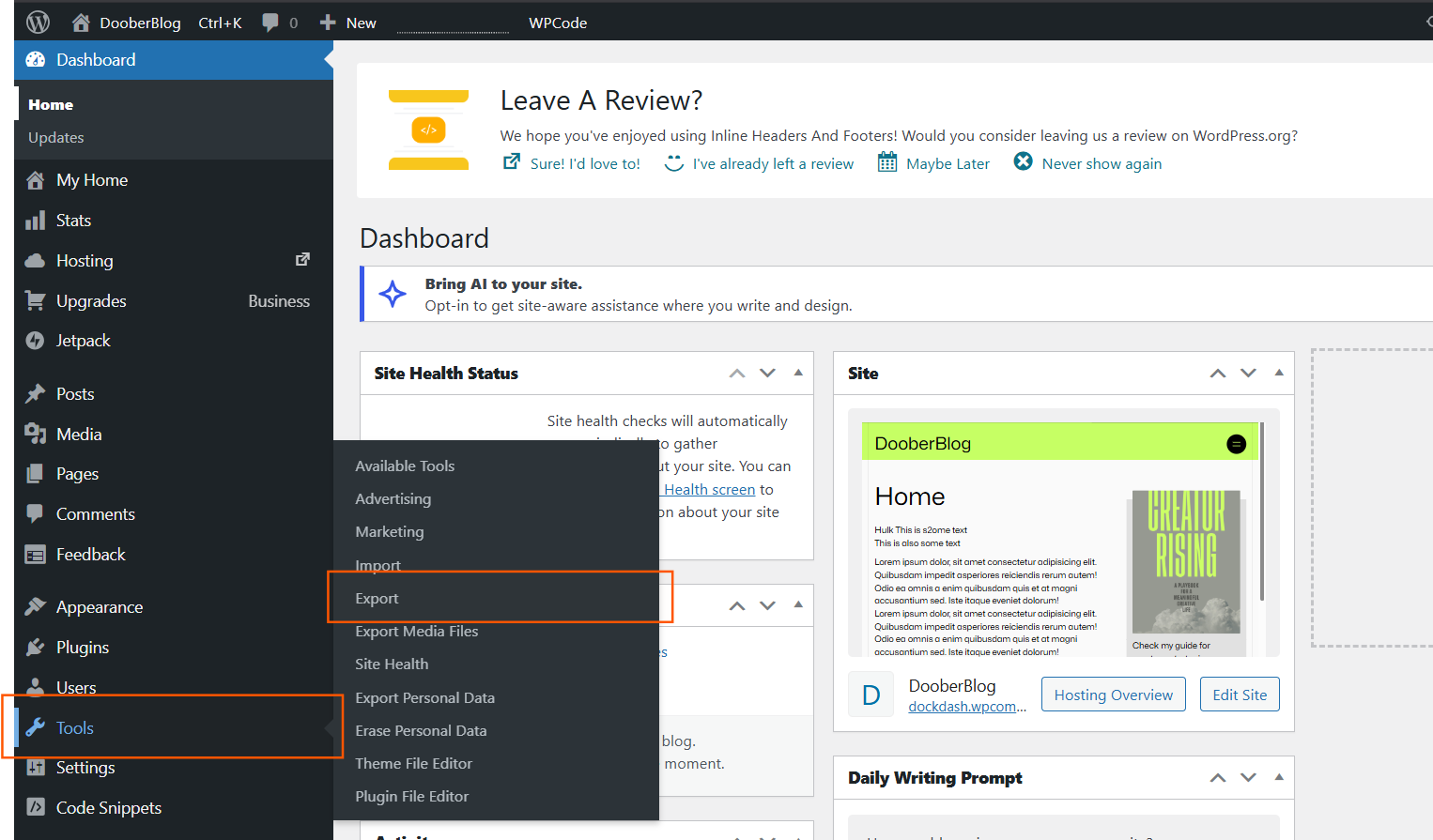Click the Plugins plug icon
This screenshot has width=1433, height=840.
pos(36,648)
